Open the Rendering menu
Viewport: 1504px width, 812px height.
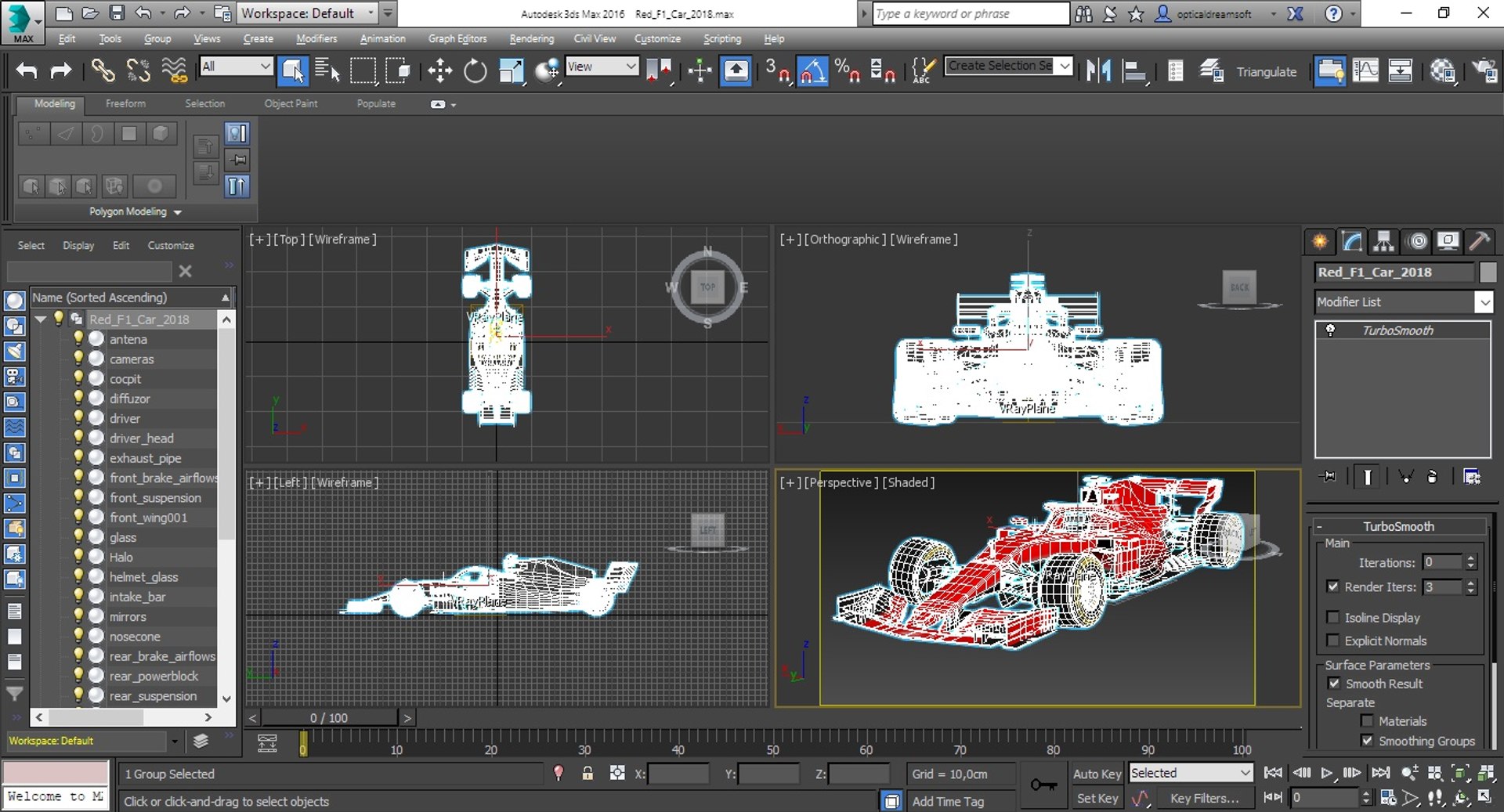pyautogui.click(x=531, y=38)
